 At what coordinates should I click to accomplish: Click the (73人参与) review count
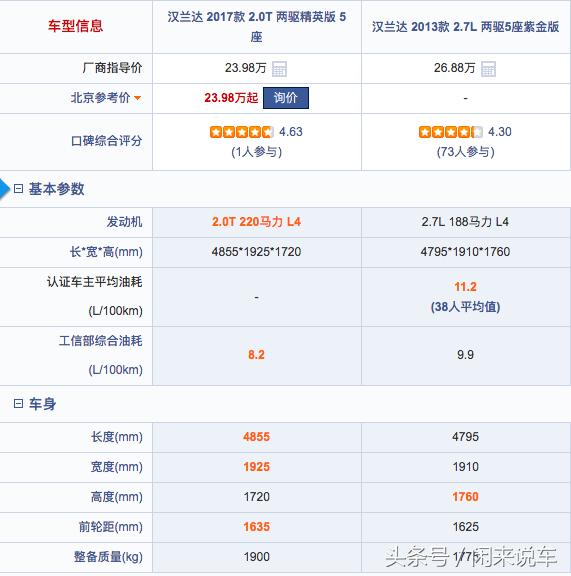(465, 152)
